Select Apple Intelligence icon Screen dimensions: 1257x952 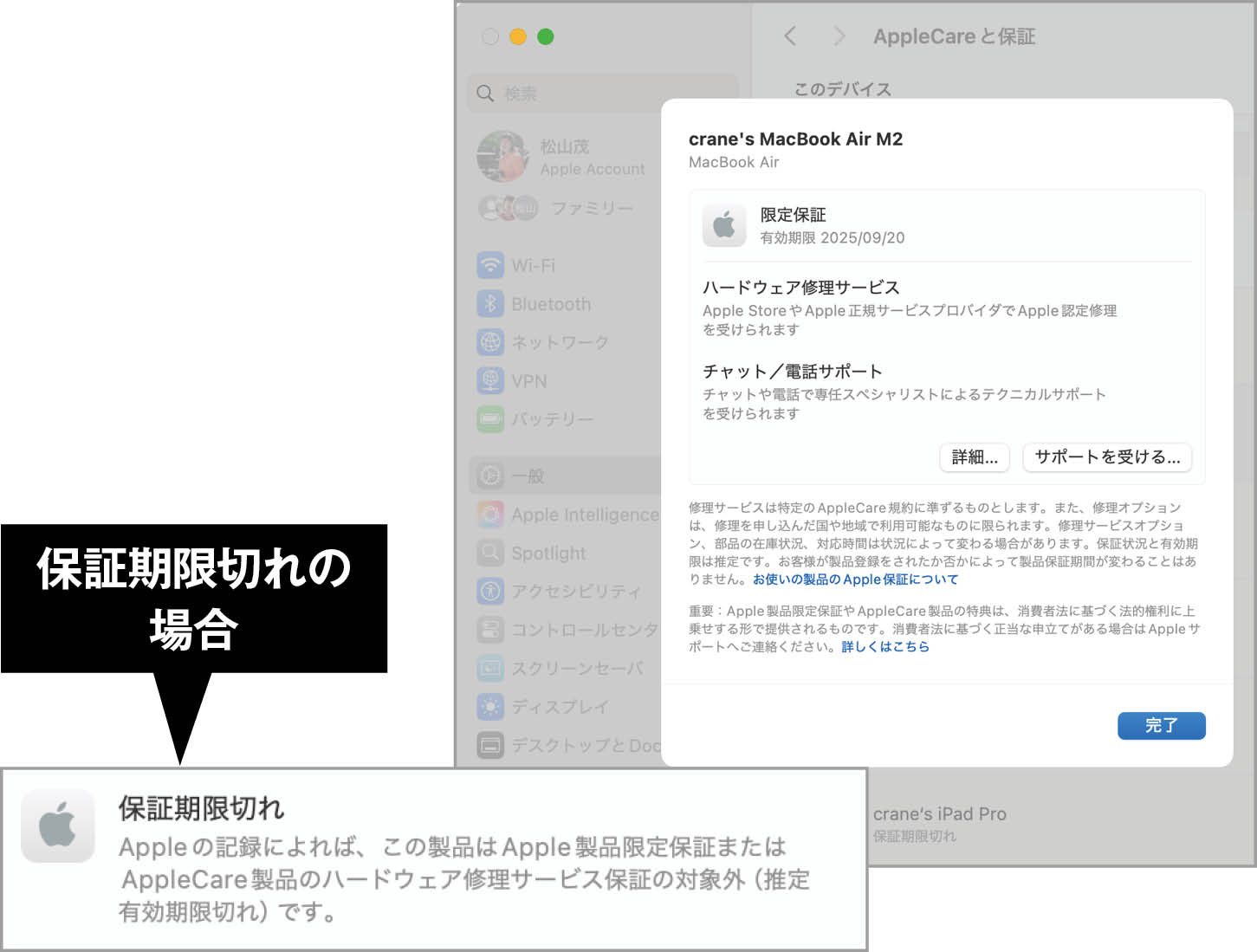[x=490, y=515]
